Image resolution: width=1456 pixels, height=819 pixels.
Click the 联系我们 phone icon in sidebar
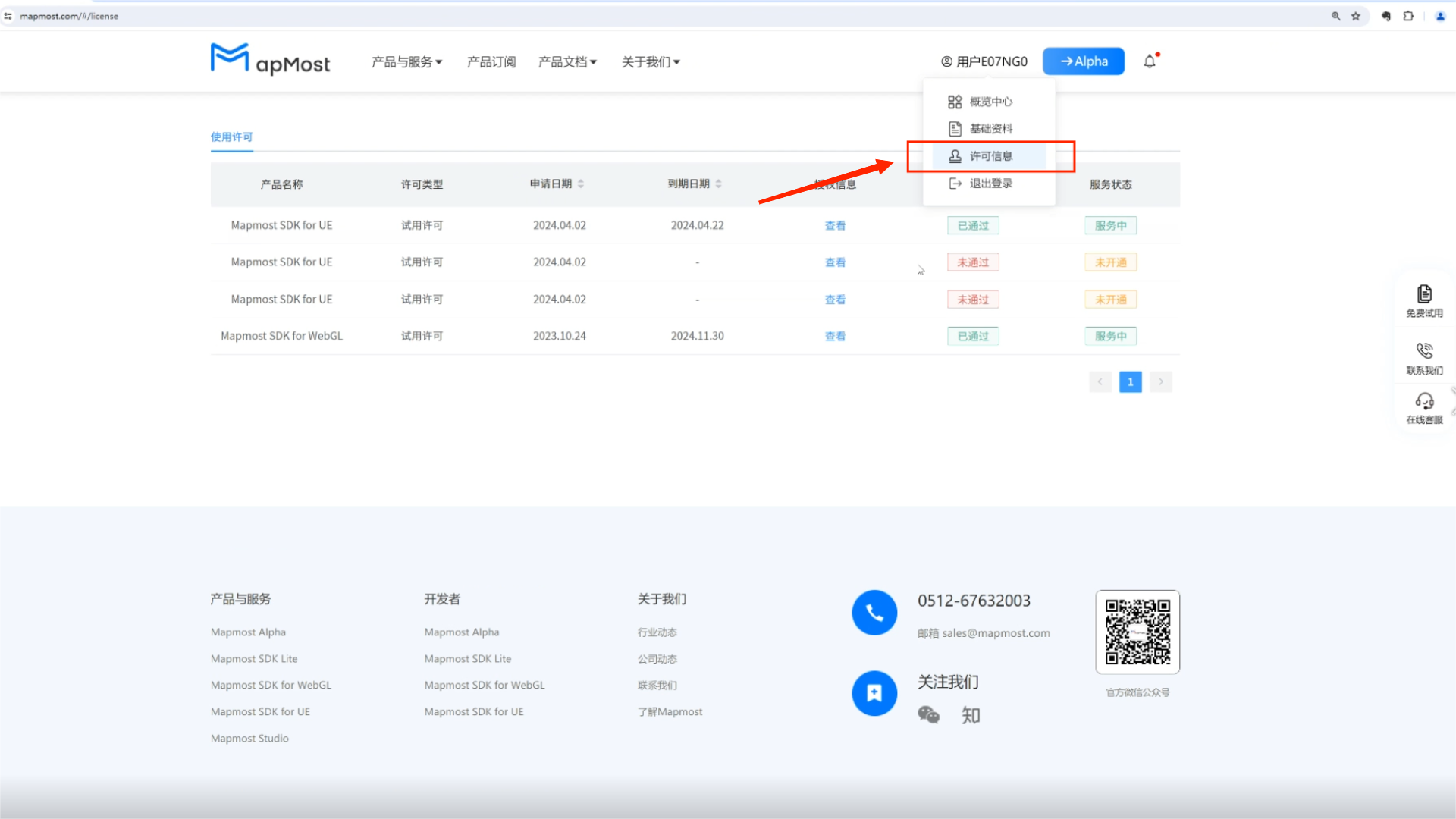(x=1424, y=350)
